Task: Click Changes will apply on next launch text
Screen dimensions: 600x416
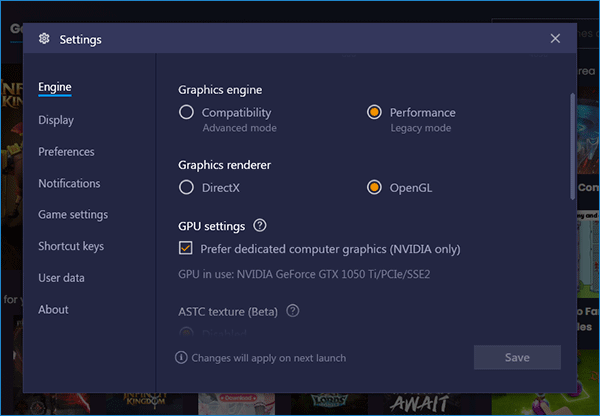Action: [x=269, y=358]
